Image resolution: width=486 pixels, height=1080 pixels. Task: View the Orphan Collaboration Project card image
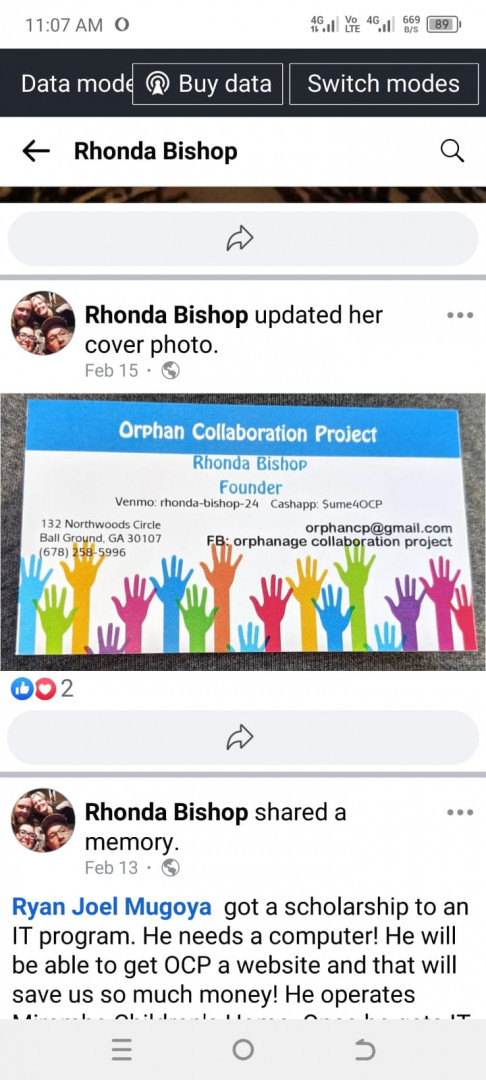point(243,531)
